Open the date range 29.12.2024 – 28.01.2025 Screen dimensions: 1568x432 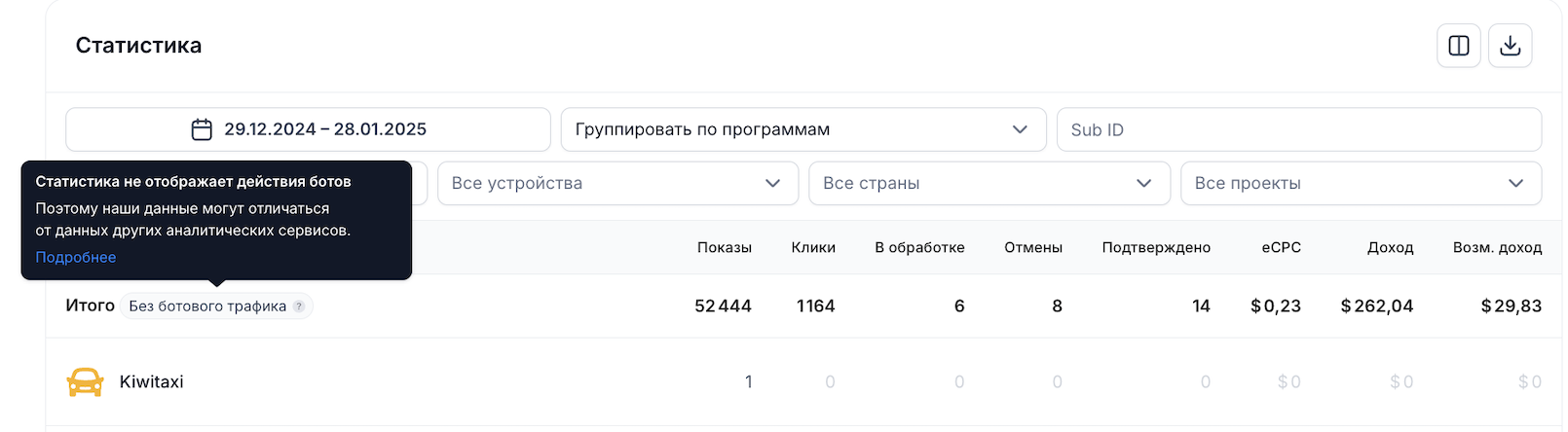pos(308,129)
